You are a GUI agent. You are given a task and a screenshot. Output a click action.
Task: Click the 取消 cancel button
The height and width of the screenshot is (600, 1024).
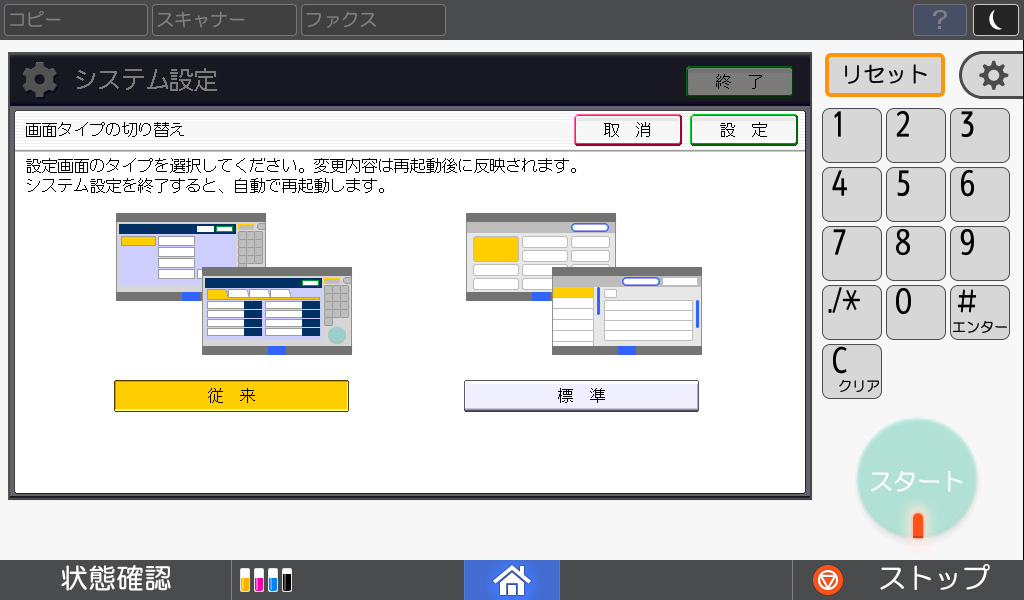pos(628,130)
